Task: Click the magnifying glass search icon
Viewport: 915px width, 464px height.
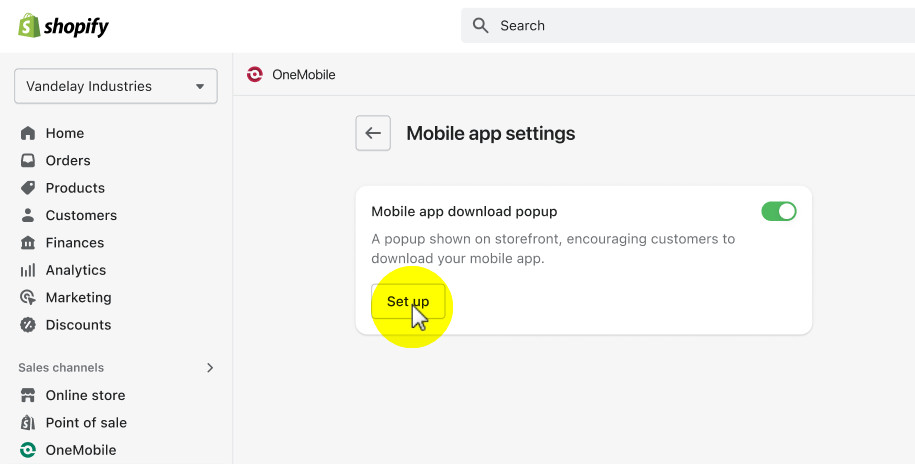Action: (480, 26)
